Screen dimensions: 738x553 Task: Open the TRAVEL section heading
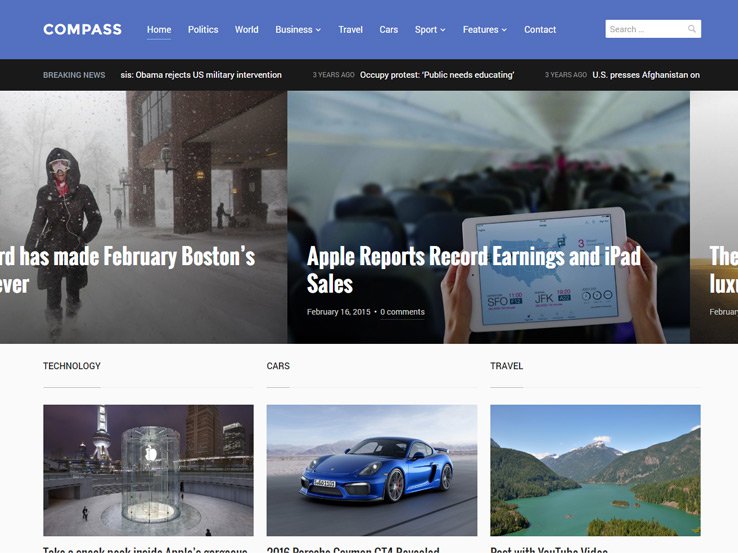coord(506,366)
